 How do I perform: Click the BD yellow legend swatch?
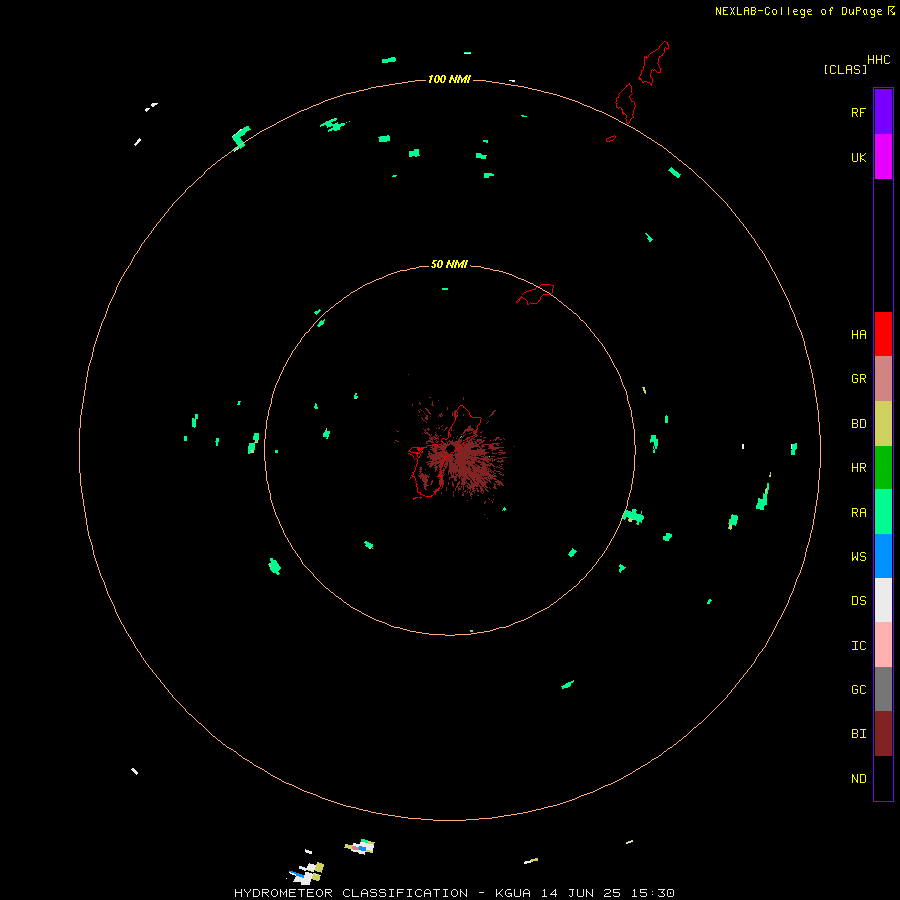pyautogui.click(x=883, y=423)
